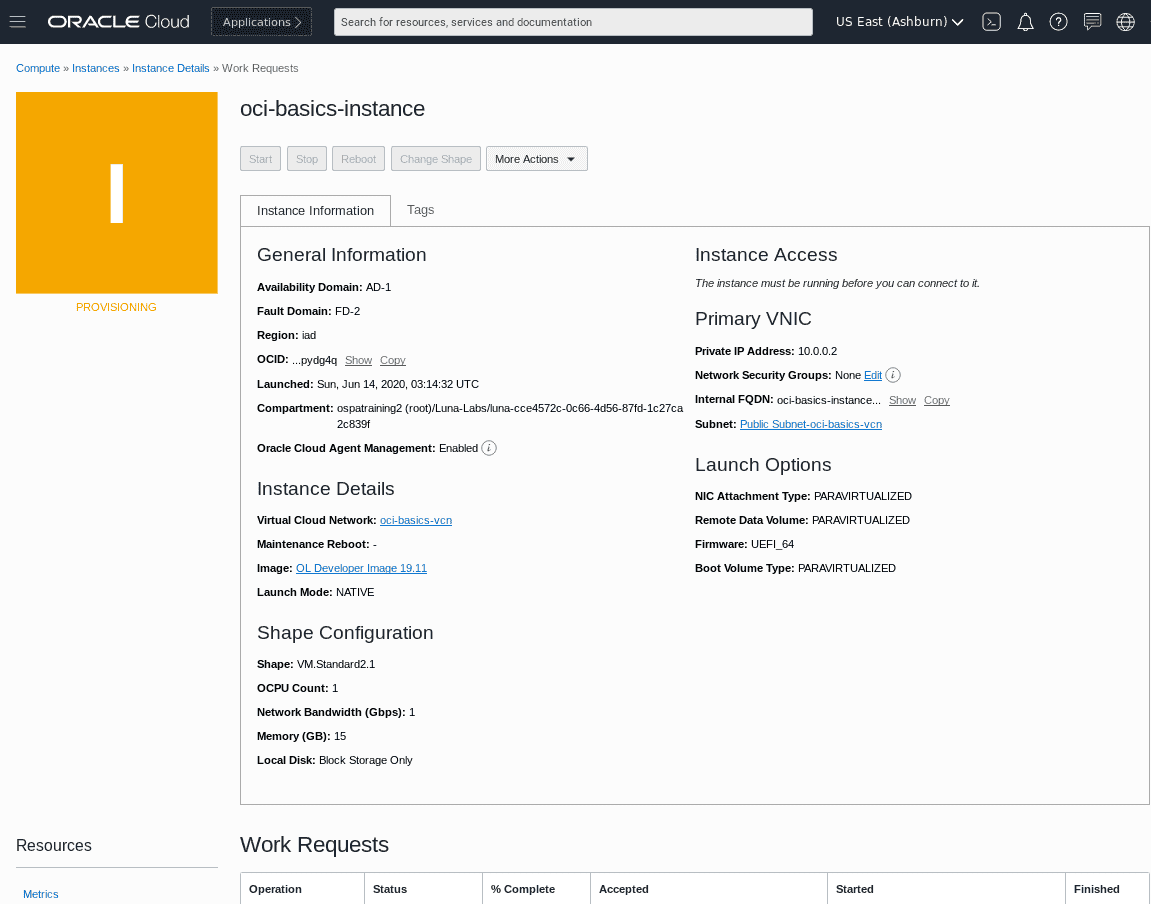Open the feedback chat icon

tap(1091, 21)
